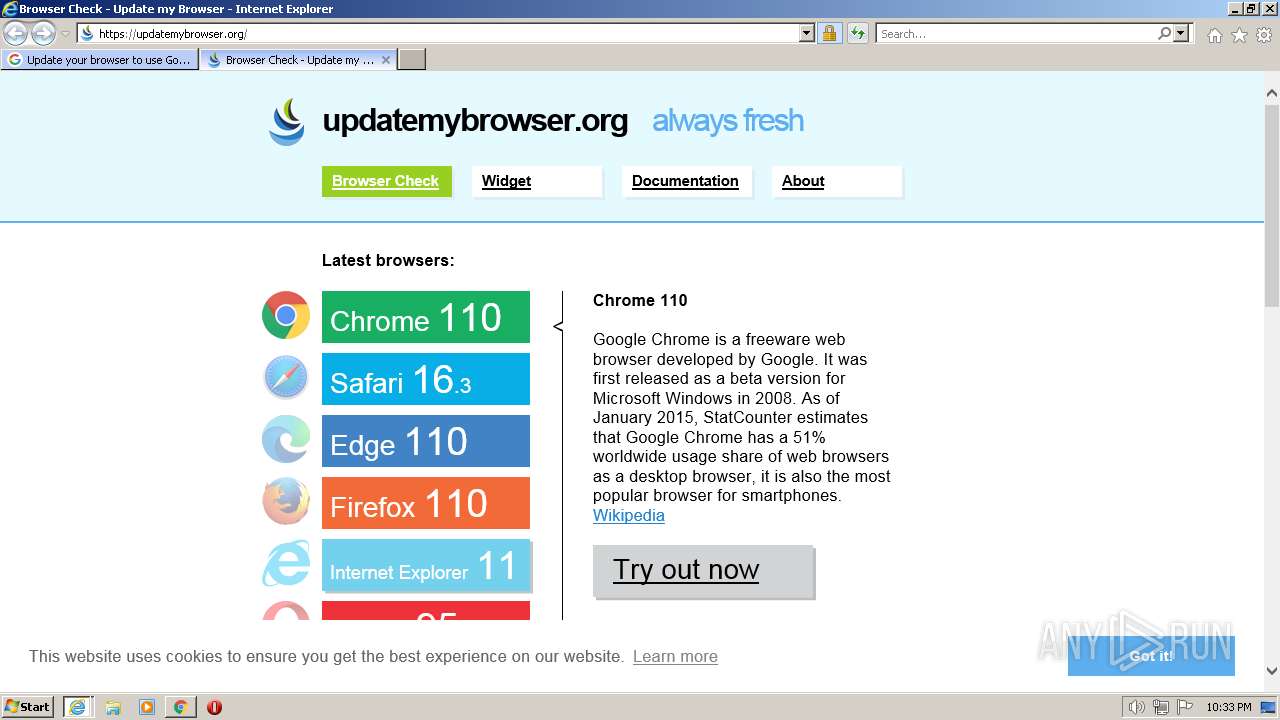Expand the search provider dropdown arrow

point(1181,33)
